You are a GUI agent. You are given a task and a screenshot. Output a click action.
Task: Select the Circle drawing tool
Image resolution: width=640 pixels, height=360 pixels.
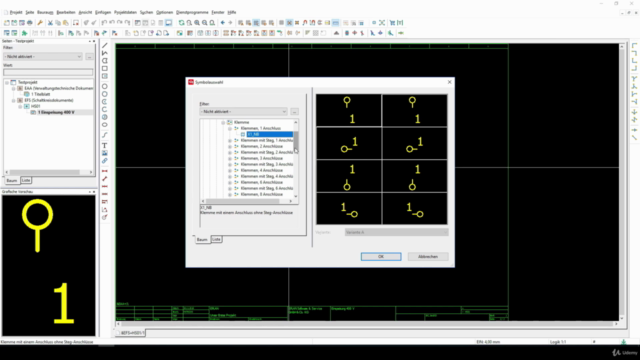pos(105,87)
